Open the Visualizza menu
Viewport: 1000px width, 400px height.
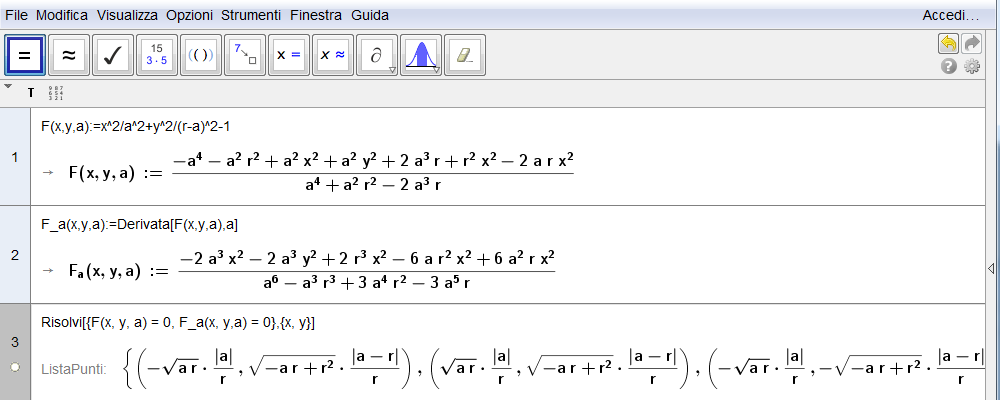(x=127, y=16)
